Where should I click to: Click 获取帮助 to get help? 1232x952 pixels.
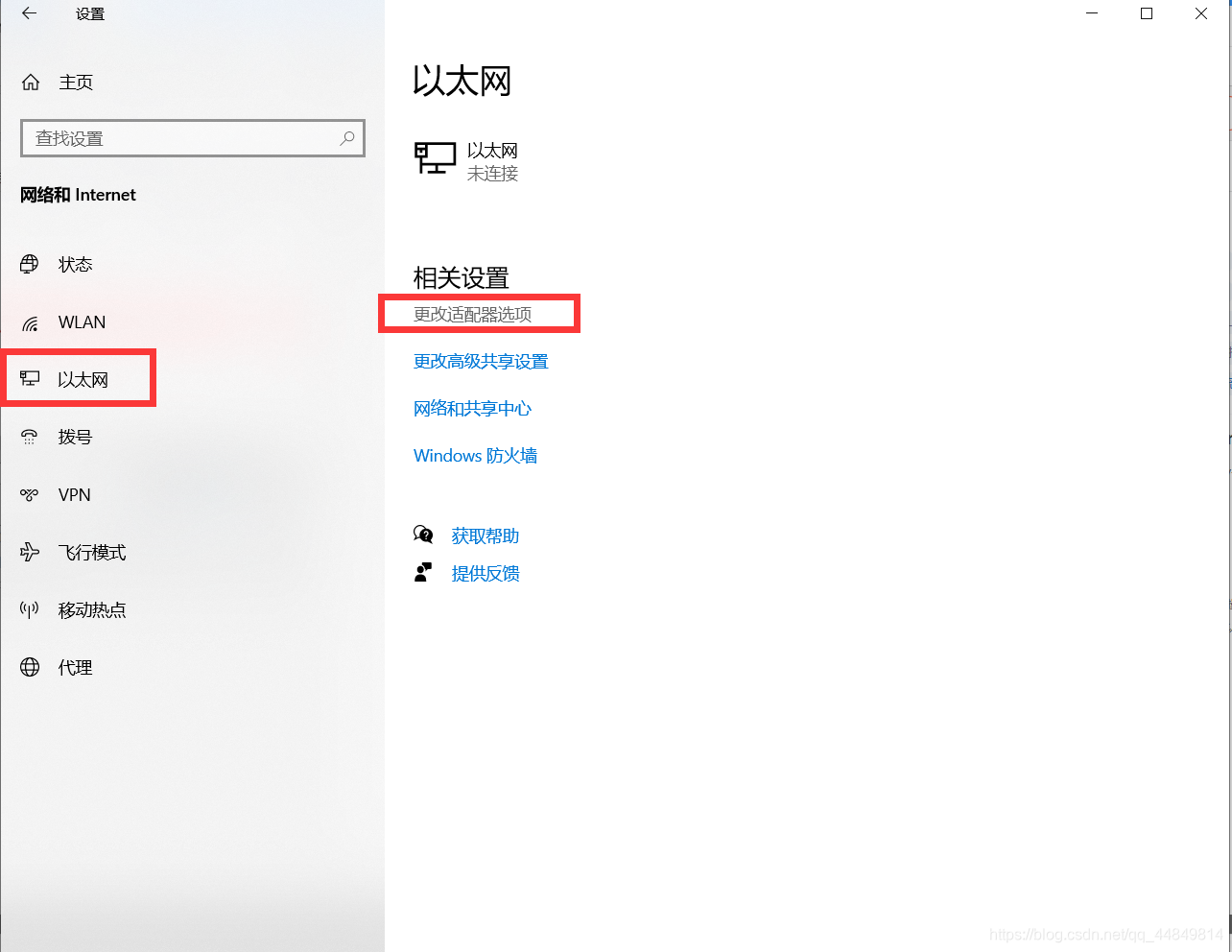coord(484,535)
